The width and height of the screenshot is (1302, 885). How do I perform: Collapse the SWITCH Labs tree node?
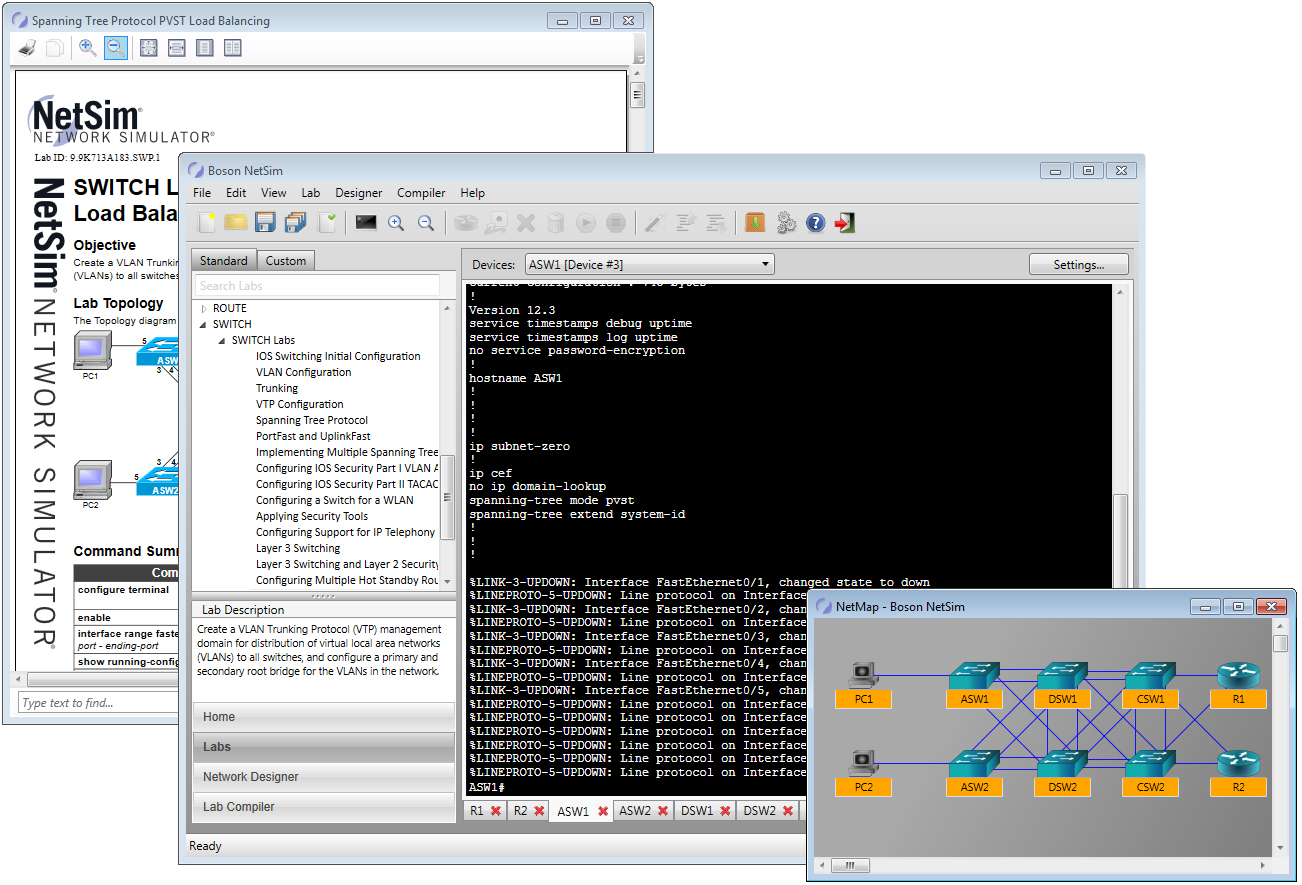[x=222, y=339]
